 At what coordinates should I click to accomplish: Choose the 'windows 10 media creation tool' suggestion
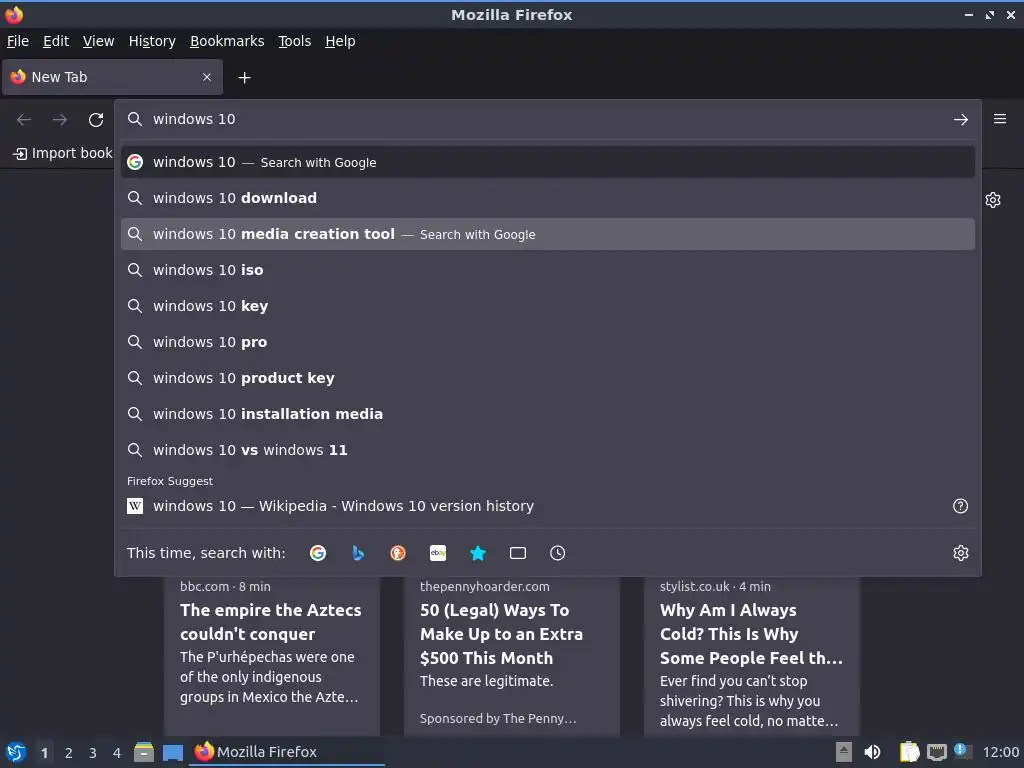point(548,234)
